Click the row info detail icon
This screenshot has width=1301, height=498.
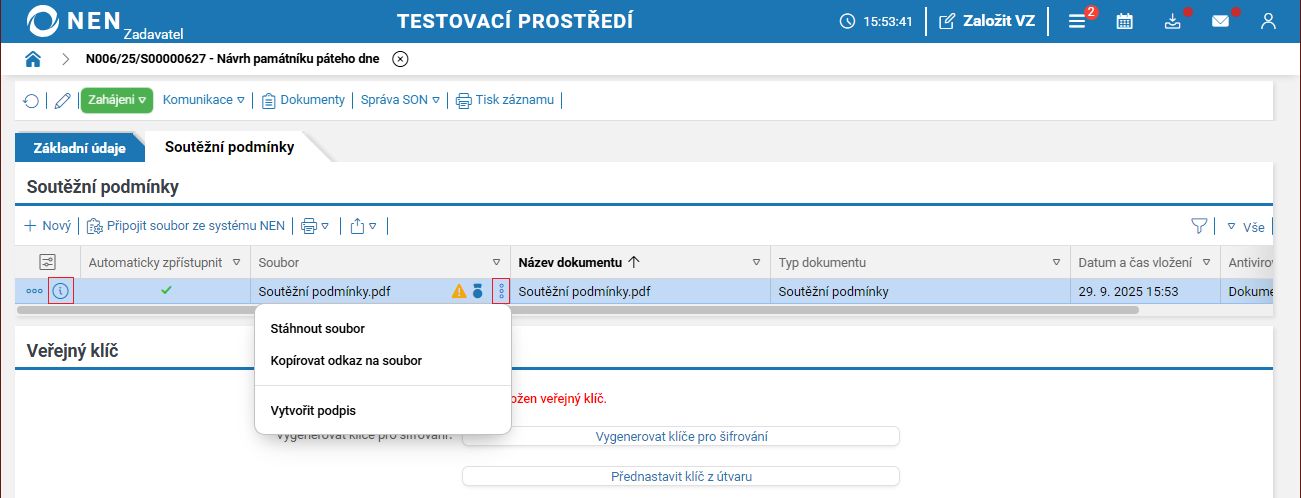(61, 292)
